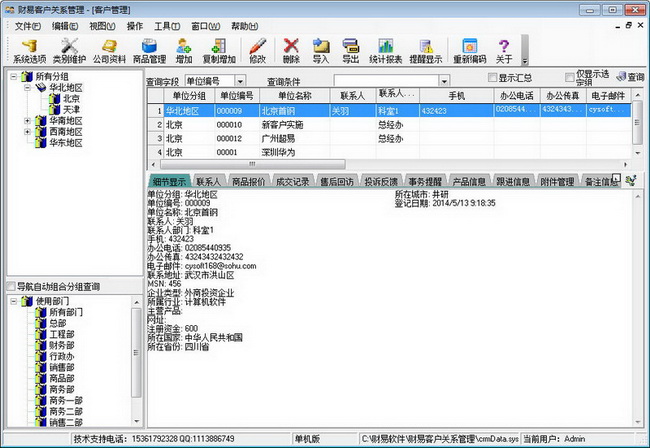Screen dimensions: 650x448
Task: Click the 导入 import icon
Action: pyautogui.click(x=320, y=51)
